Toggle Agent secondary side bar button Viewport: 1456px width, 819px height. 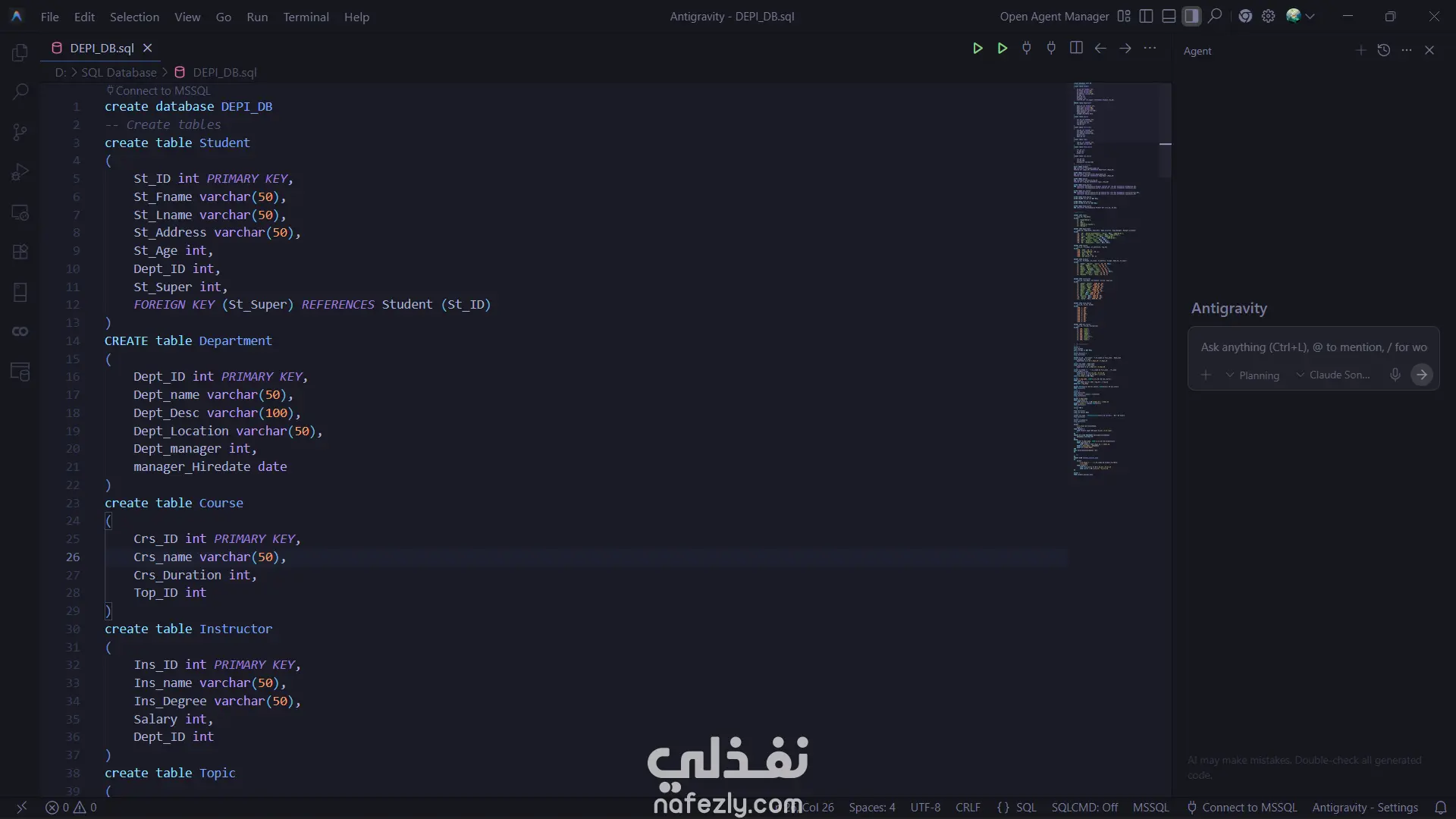click(x=1191, y=16)
